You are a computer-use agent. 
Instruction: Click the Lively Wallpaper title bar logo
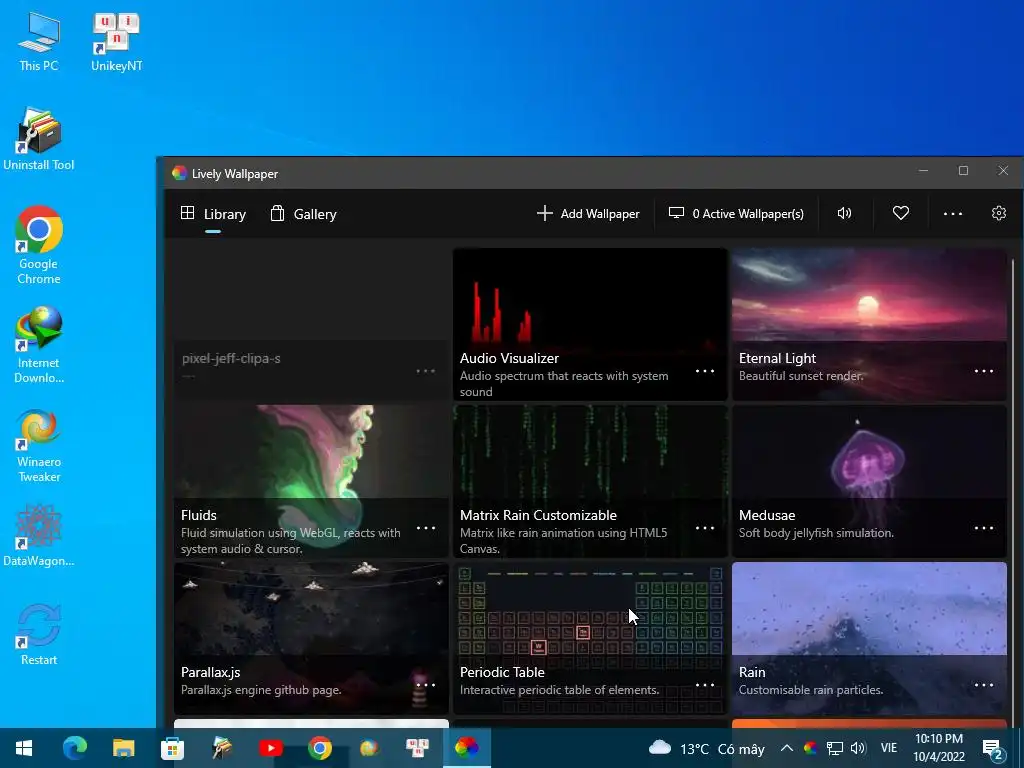tap(179, 173)
